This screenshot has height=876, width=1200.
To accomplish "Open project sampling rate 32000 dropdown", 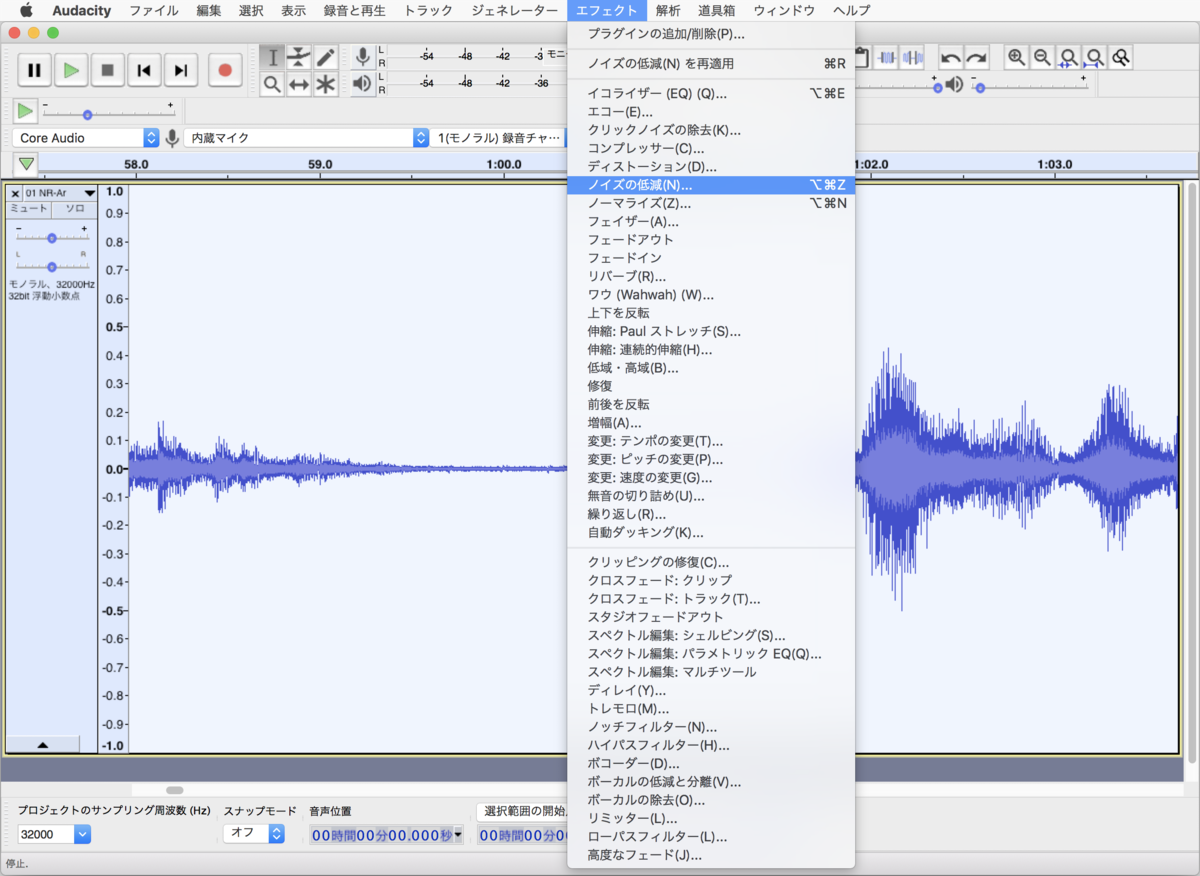I will (x=54, y=834).
